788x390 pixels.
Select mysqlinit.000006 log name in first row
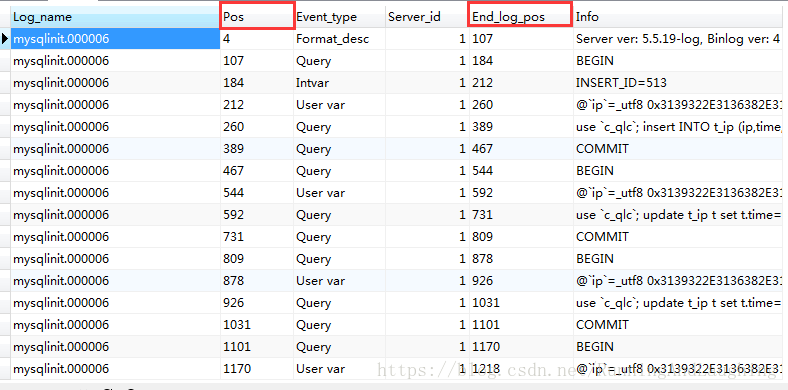(116, 39)
